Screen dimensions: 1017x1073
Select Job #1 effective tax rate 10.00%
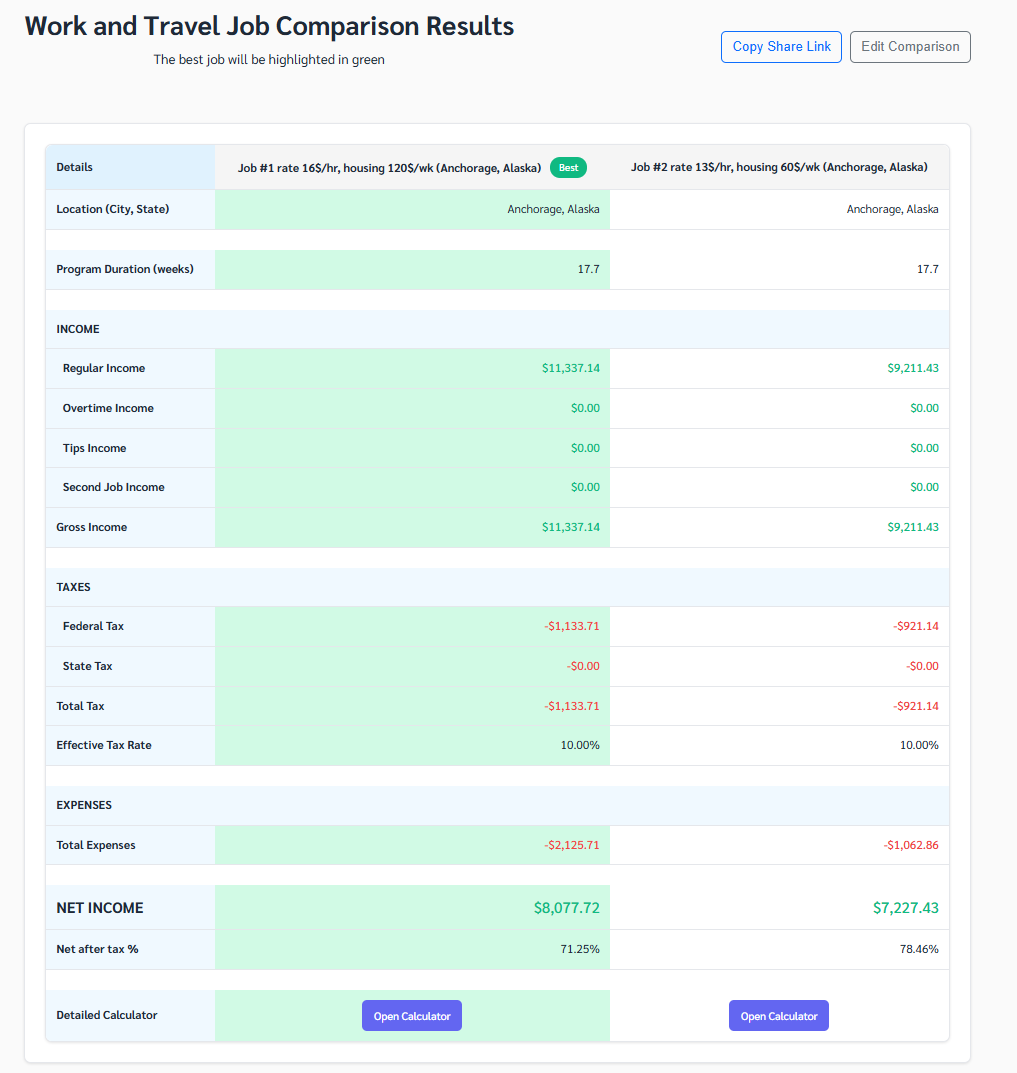580,745
